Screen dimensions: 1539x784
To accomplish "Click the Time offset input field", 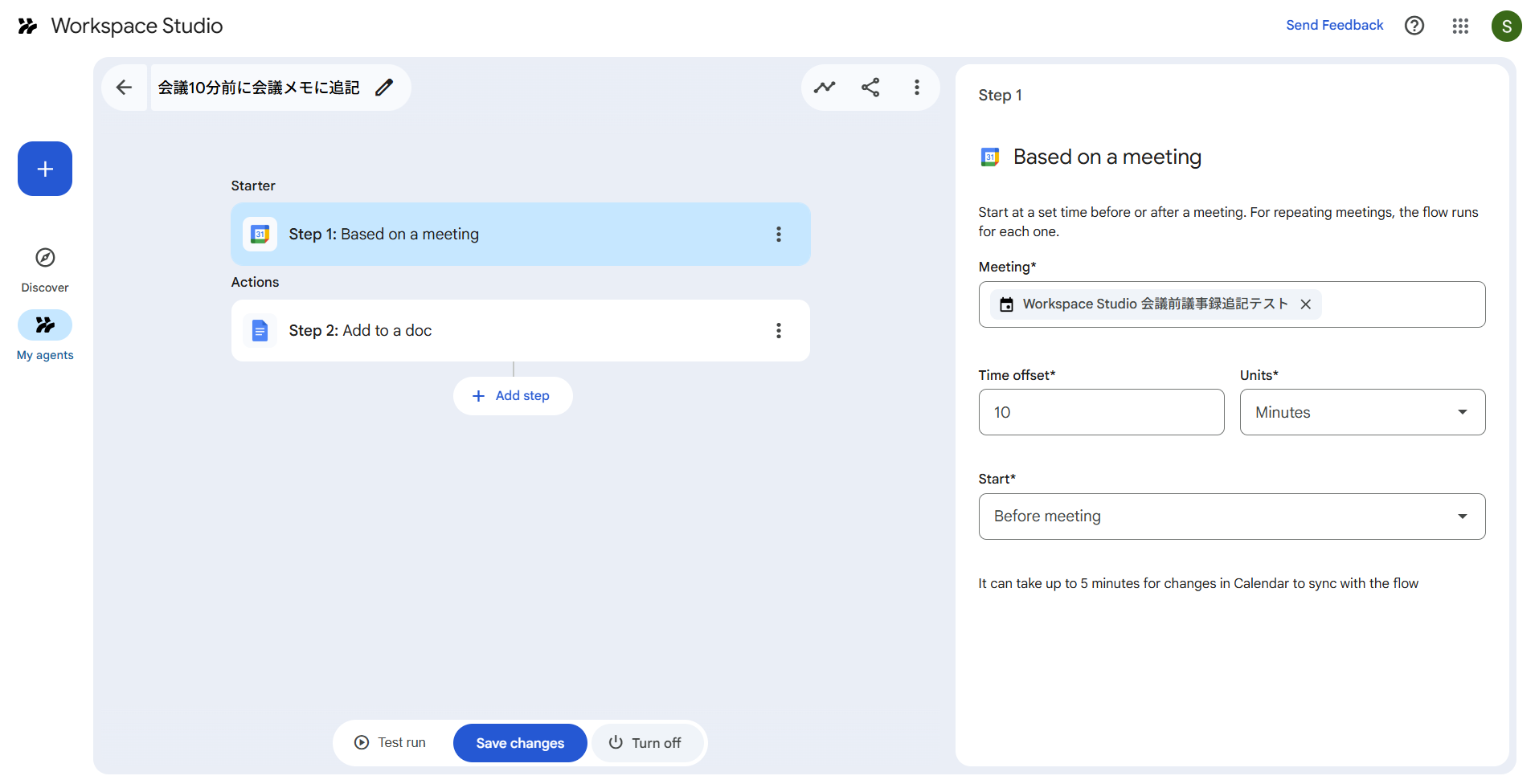I will point(1101,412).
